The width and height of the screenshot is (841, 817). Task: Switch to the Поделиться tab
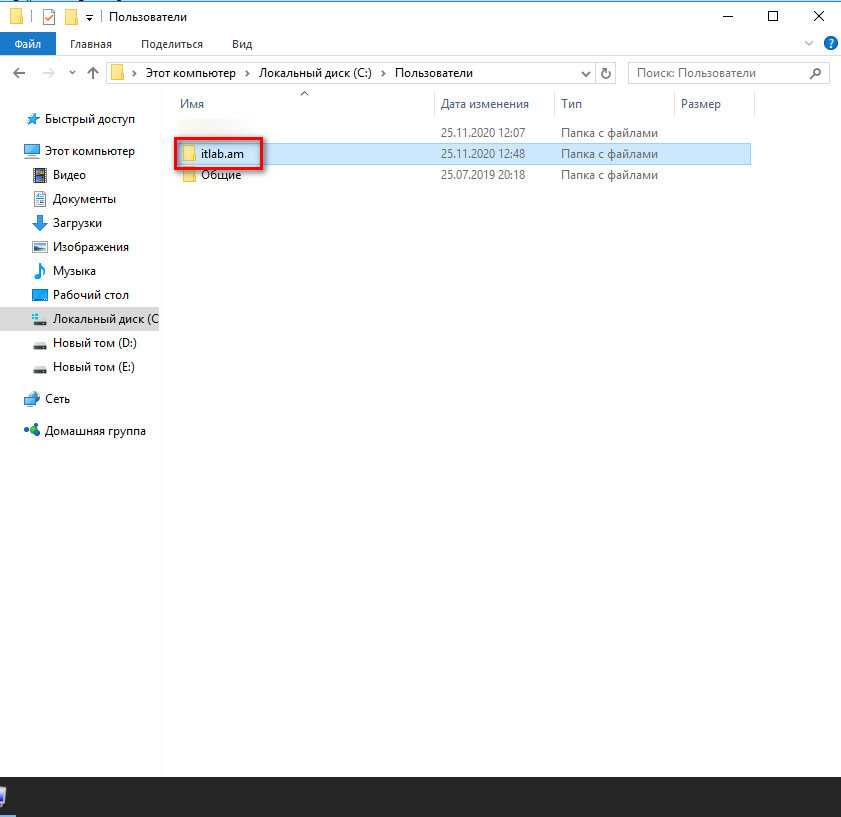click(171, 44)
